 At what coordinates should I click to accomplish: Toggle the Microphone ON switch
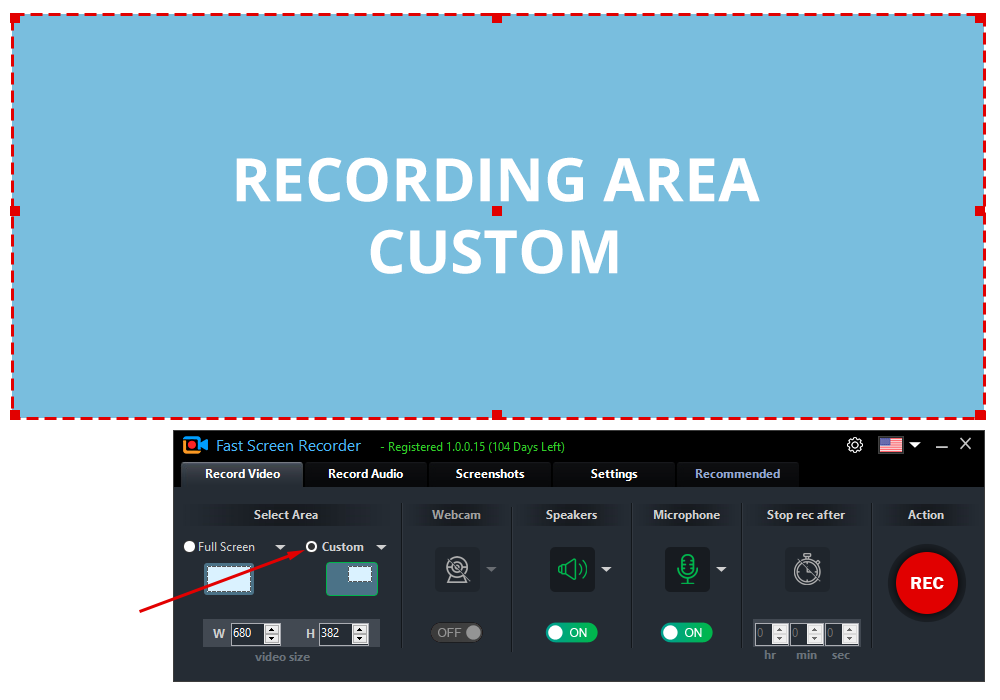tap(687, 632)
